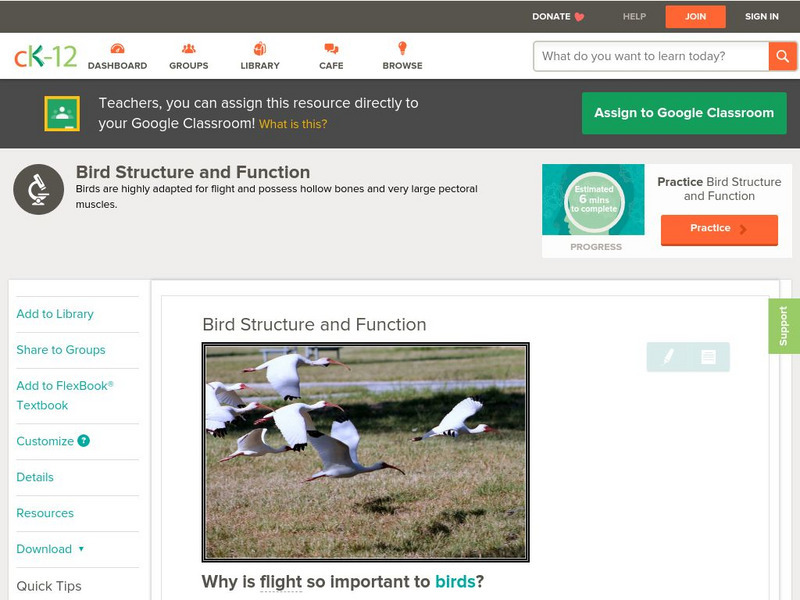Open the Library backpack icon
This screenshot has width=800, height=600.
(x=260, y=48)
